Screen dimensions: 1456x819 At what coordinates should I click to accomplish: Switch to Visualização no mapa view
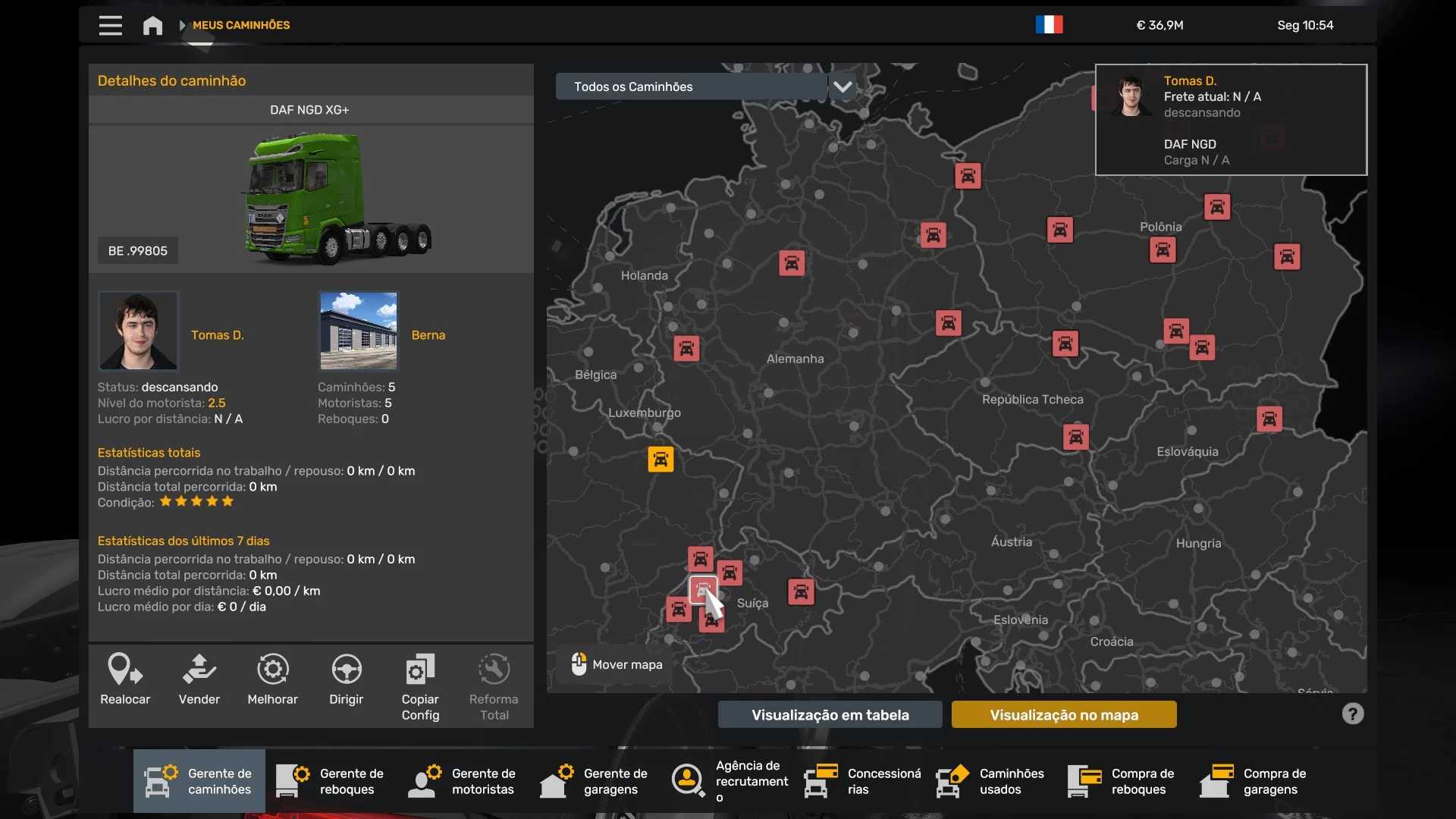(x=1063, y=715)
